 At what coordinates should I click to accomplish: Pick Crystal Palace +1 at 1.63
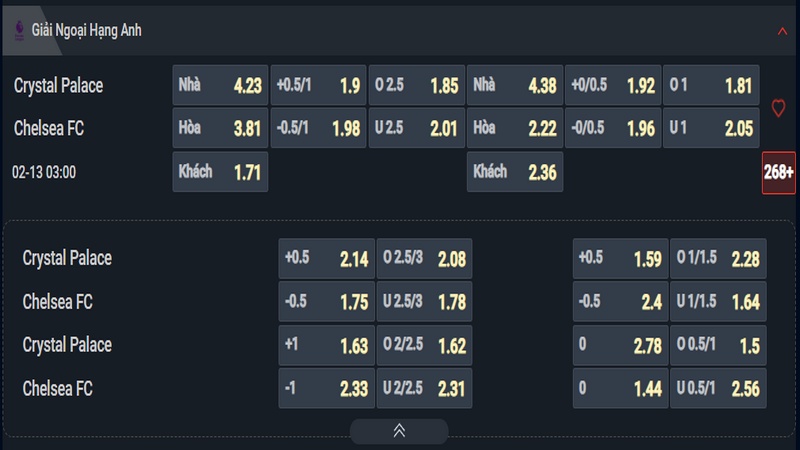coord(327,345)
